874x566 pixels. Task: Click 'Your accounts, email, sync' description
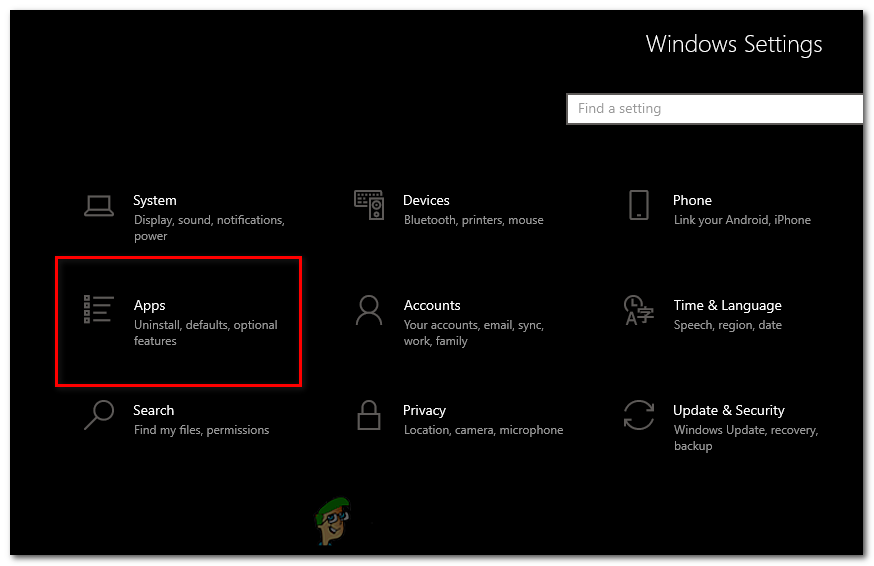[474, 333]
